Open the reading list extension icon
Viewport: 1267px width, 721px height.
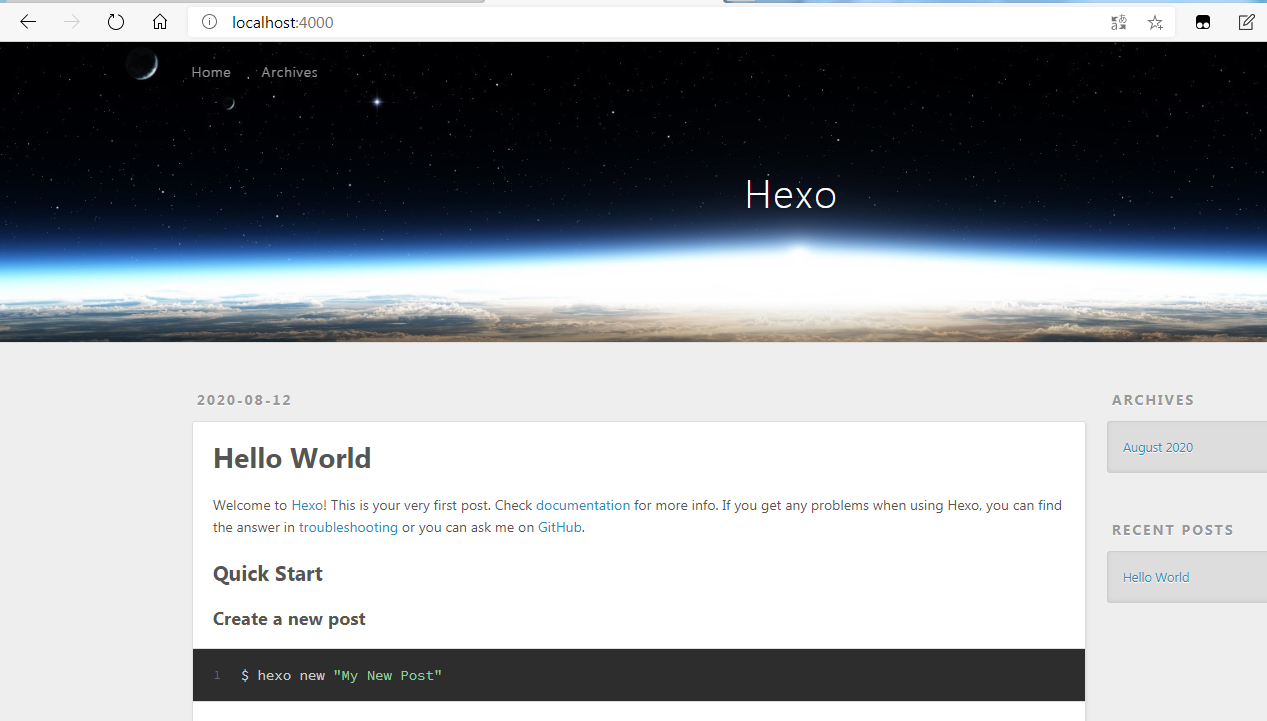coord(1203,22)
